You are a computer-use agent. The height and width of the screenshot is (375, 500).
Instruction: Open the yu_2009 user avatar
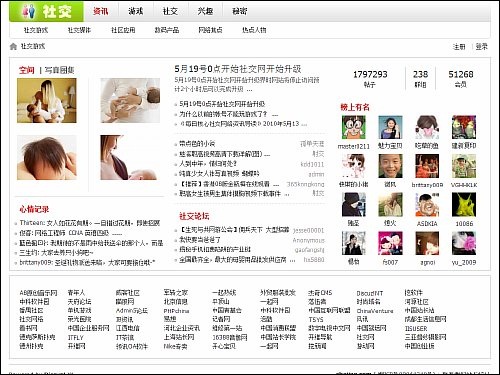coord(464,243)
